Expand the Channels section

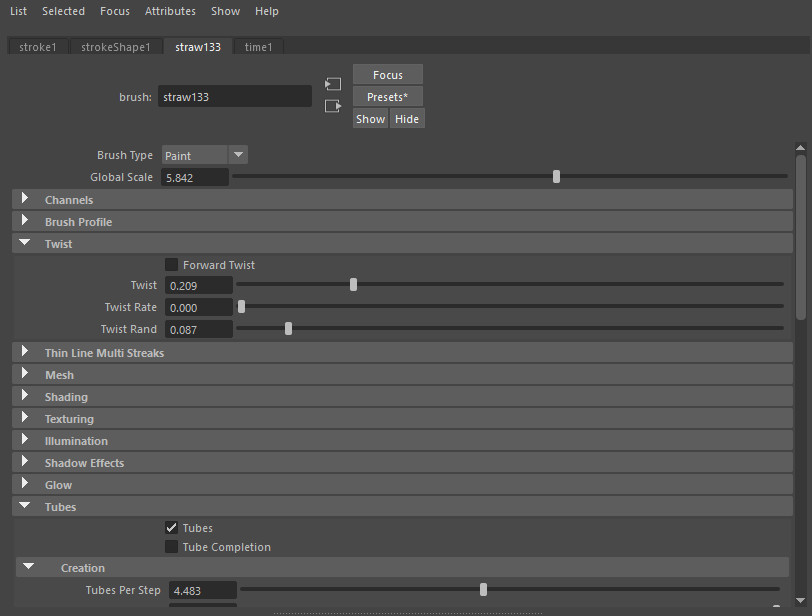(402, 200)
